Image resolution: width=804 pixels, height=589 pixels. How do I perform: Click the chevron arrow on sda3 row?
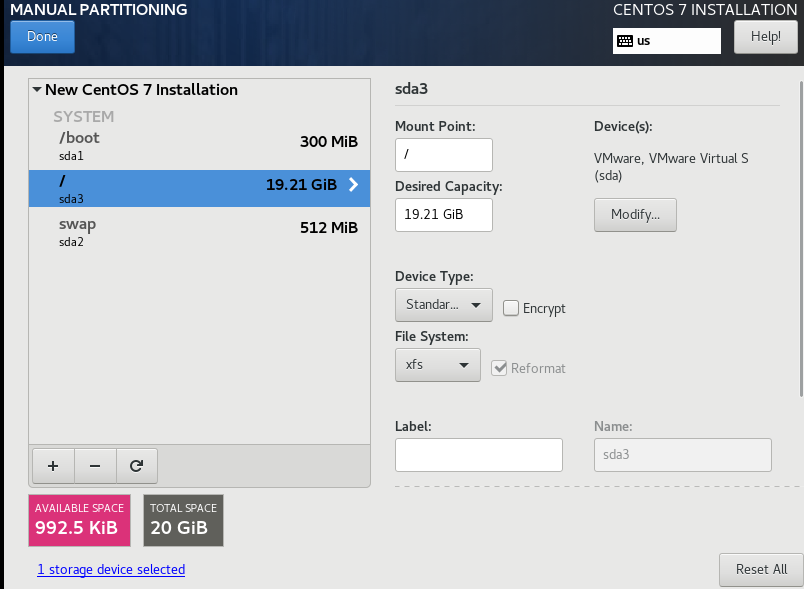[353, 185]
